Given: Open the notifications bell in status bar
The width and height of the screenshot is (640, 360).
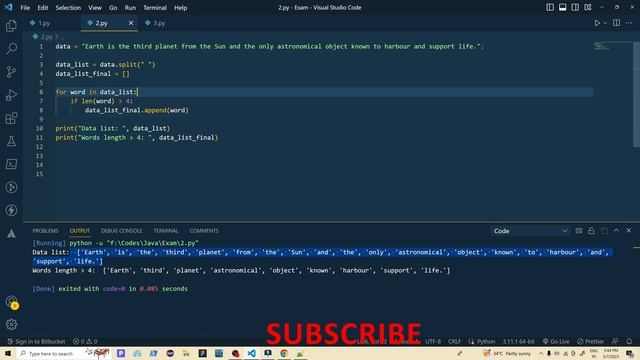Looking at the screenshot, I should coord(629,341).
